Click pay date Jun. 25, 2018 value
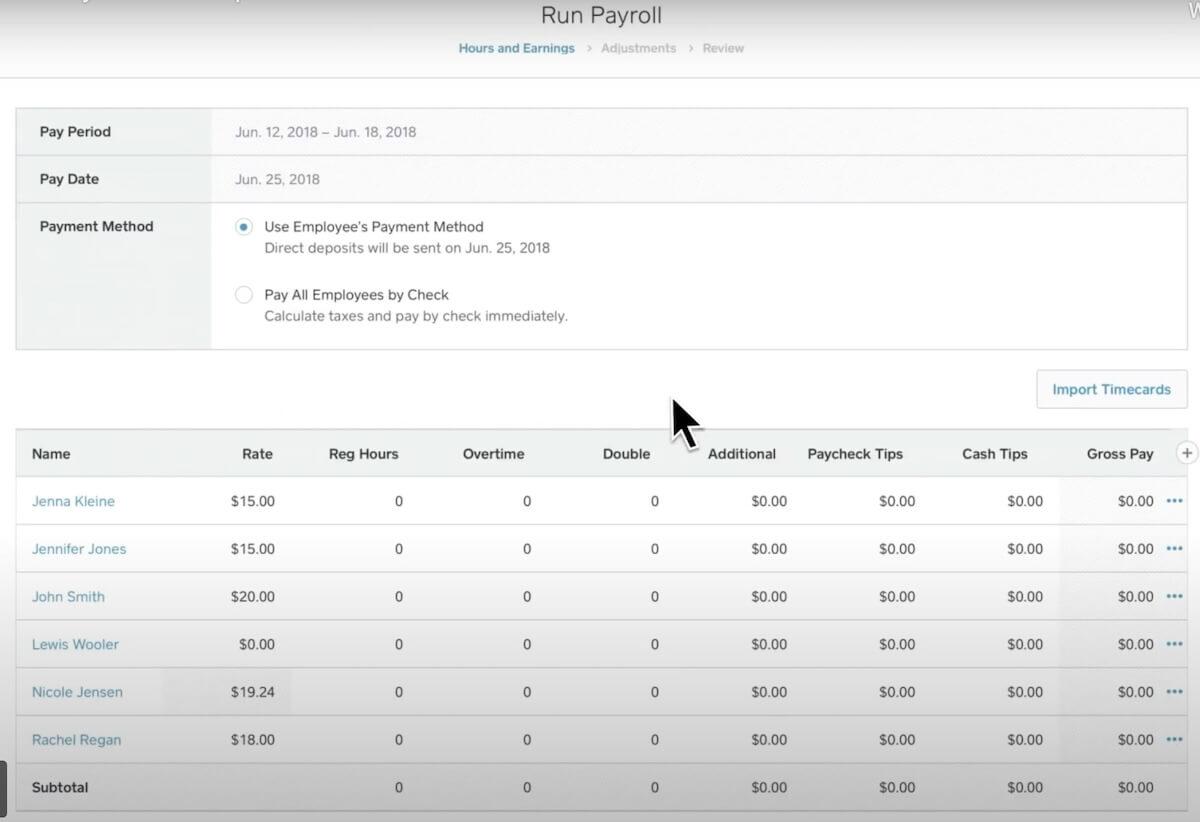 277,180
